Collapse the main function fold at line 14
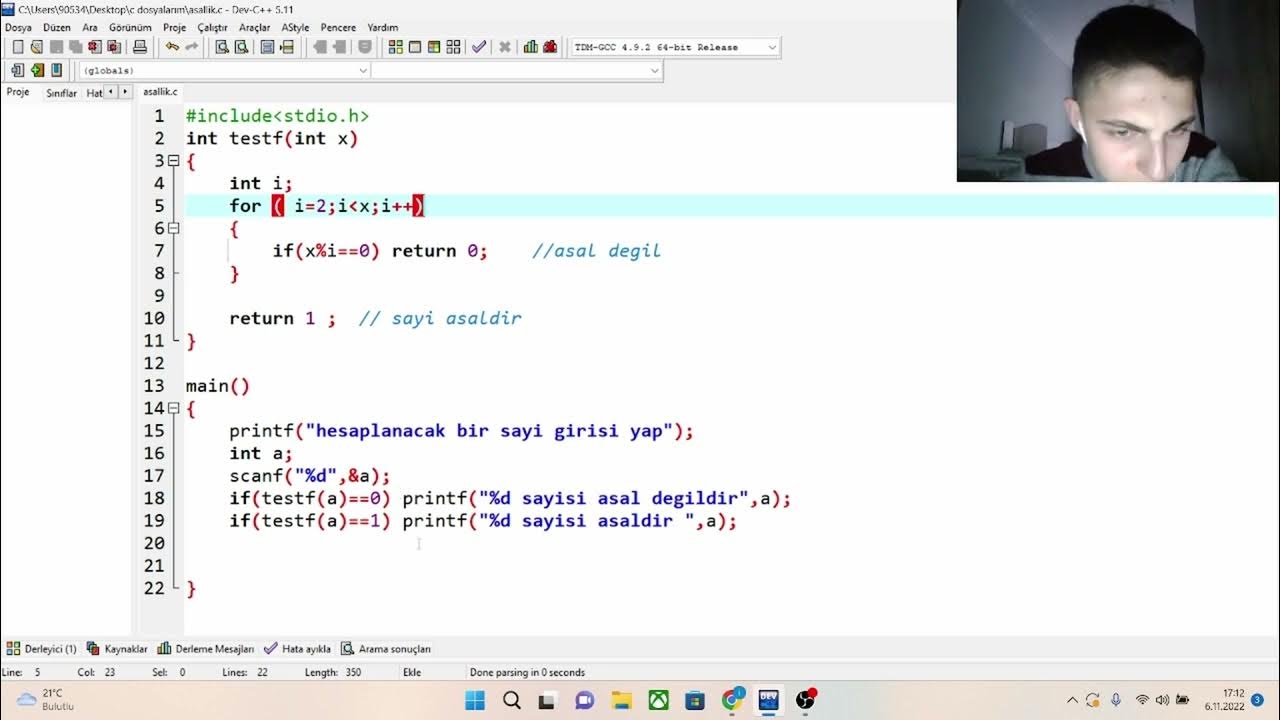The image size is (1280, 720). click(173, 408)
